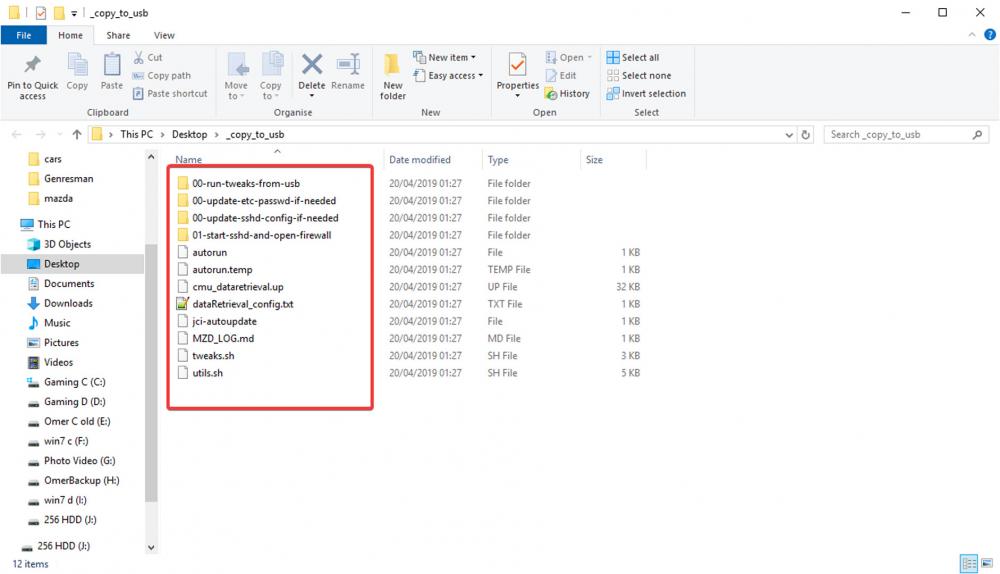Image resolution: width=1000 pixels, height=574 pixels.
Task: Click Desktop in the address breadcrumb
Action: pyautogui.click(x=189, y=135)
